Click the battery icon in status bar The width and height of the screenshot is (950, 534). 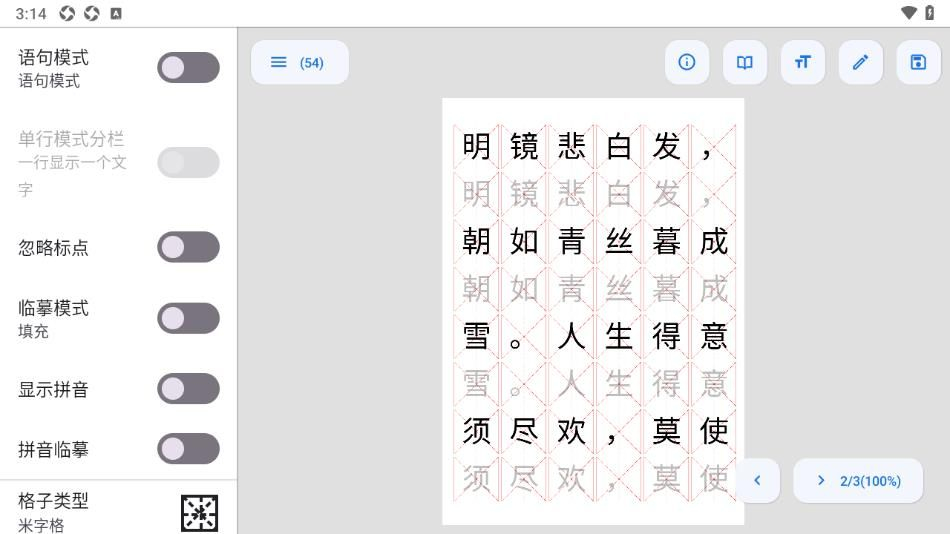(931, 13)
